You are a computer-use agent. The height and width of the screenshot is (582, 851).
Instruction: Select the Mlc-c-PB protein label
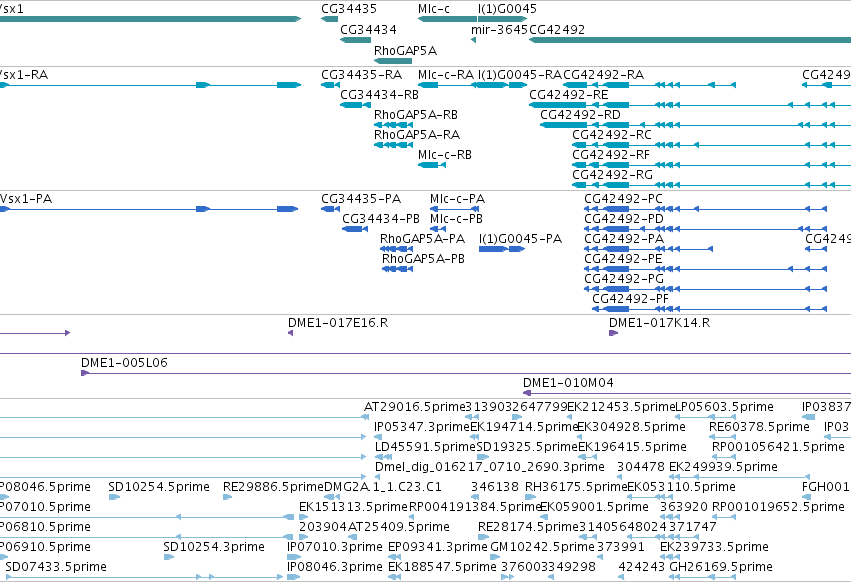point(456,219)
